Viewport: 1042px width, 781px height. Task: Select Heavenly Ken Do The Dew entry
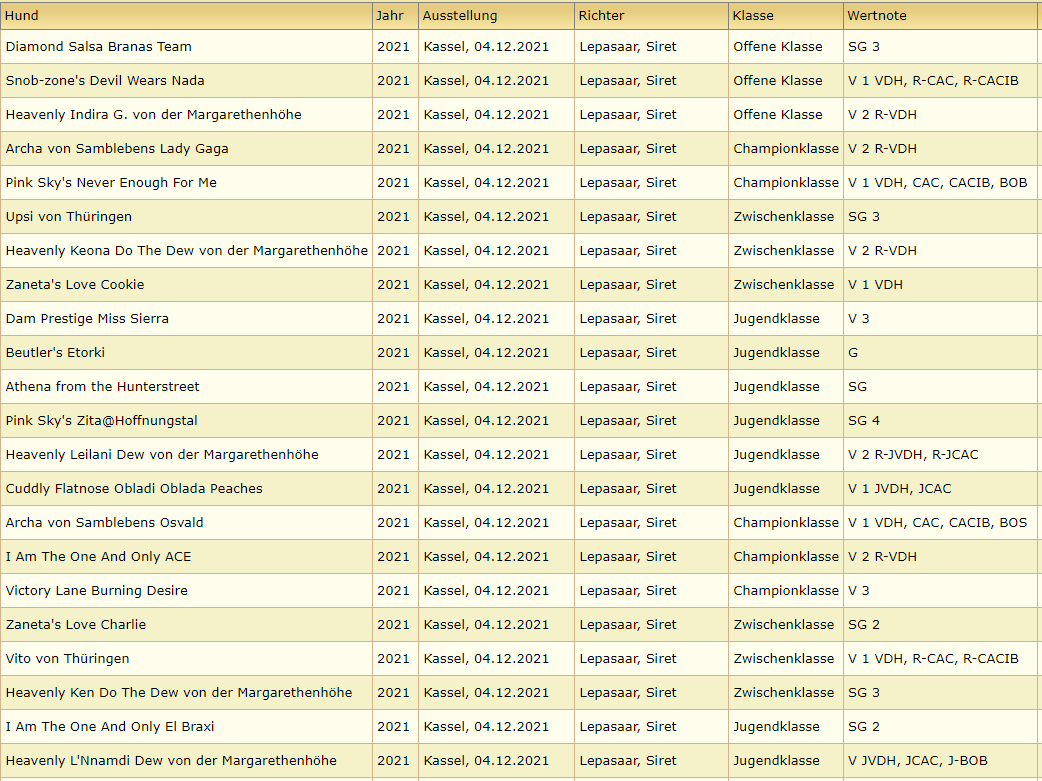(x=179, y=692)
